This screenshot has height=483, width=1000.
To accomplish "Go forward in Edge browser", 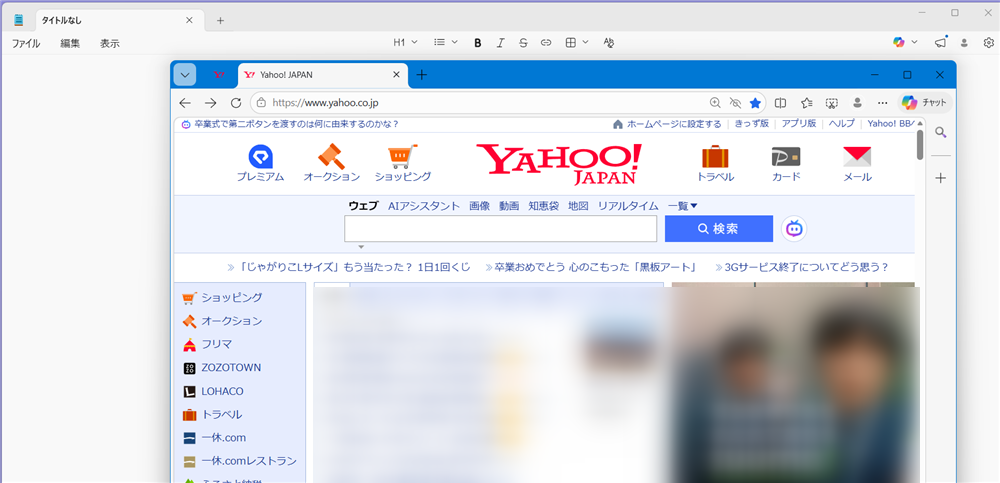I will pos(210,103).
